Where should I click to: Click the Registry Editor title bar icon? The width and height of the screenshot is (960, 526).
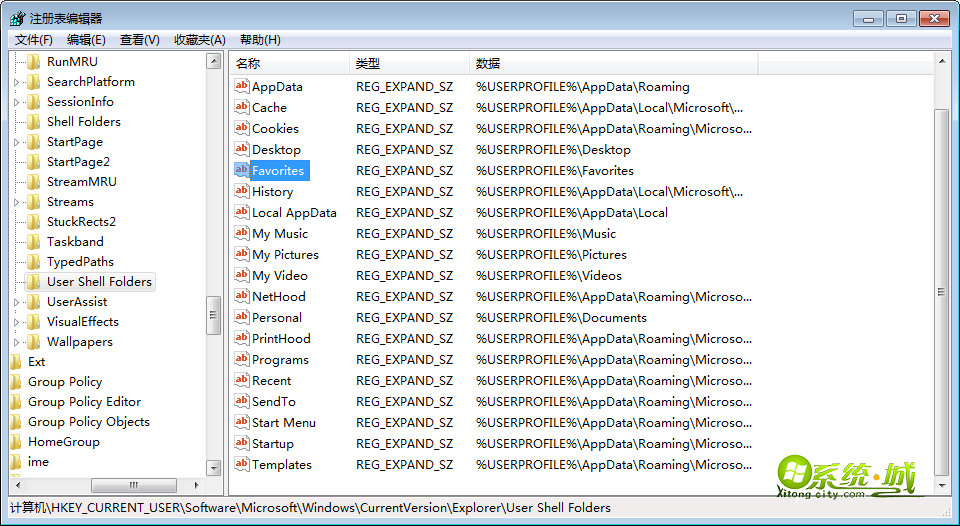[x=17, y=18]
